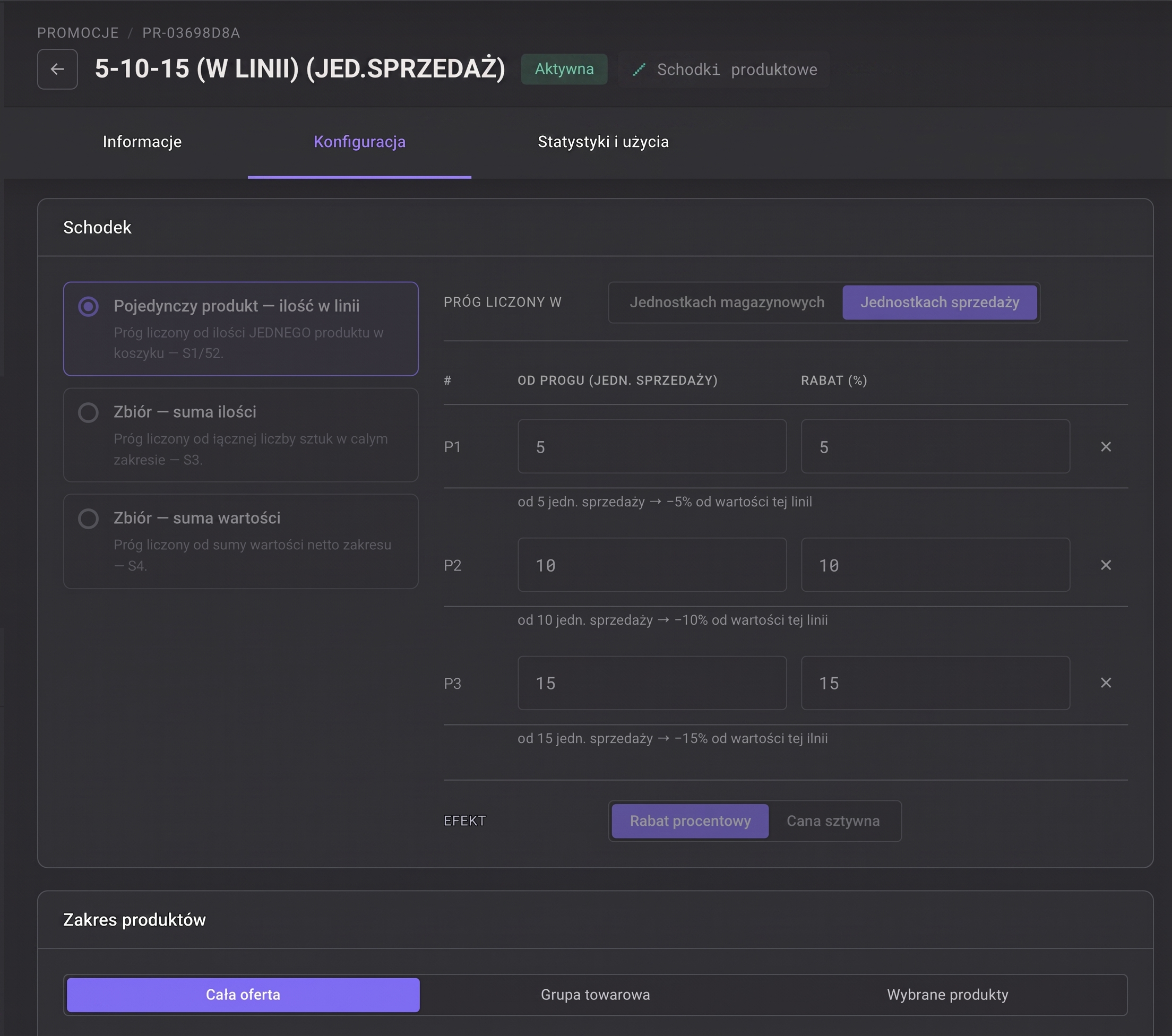Select Pojedynczy produkt — ilość w linii
Image resolution: width=1172 pixels, height=1036 pixels.
tap(241, 329)
